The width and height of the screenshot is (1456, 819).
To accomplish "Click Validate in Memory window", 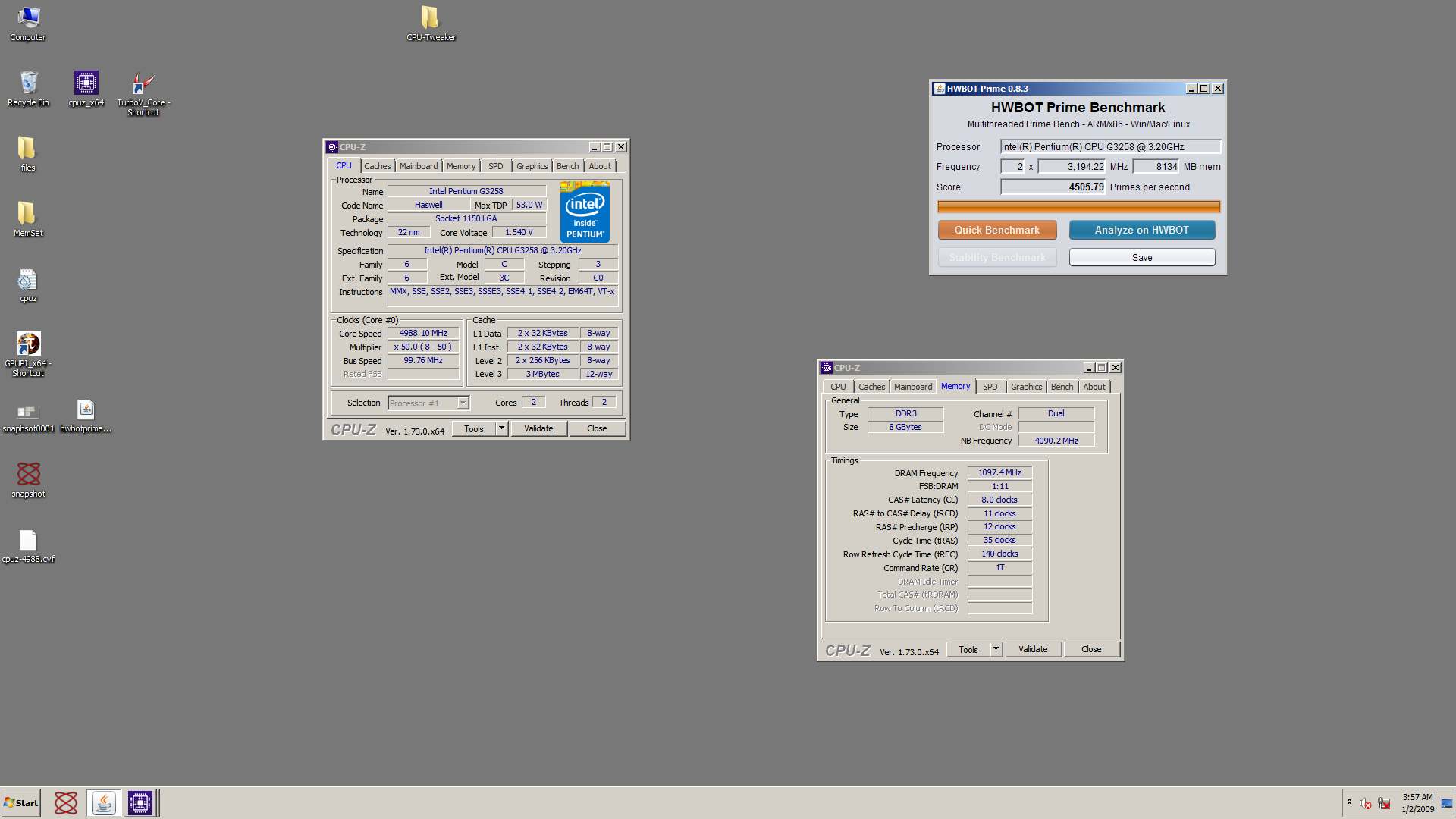I will [x=1033, y=649].
